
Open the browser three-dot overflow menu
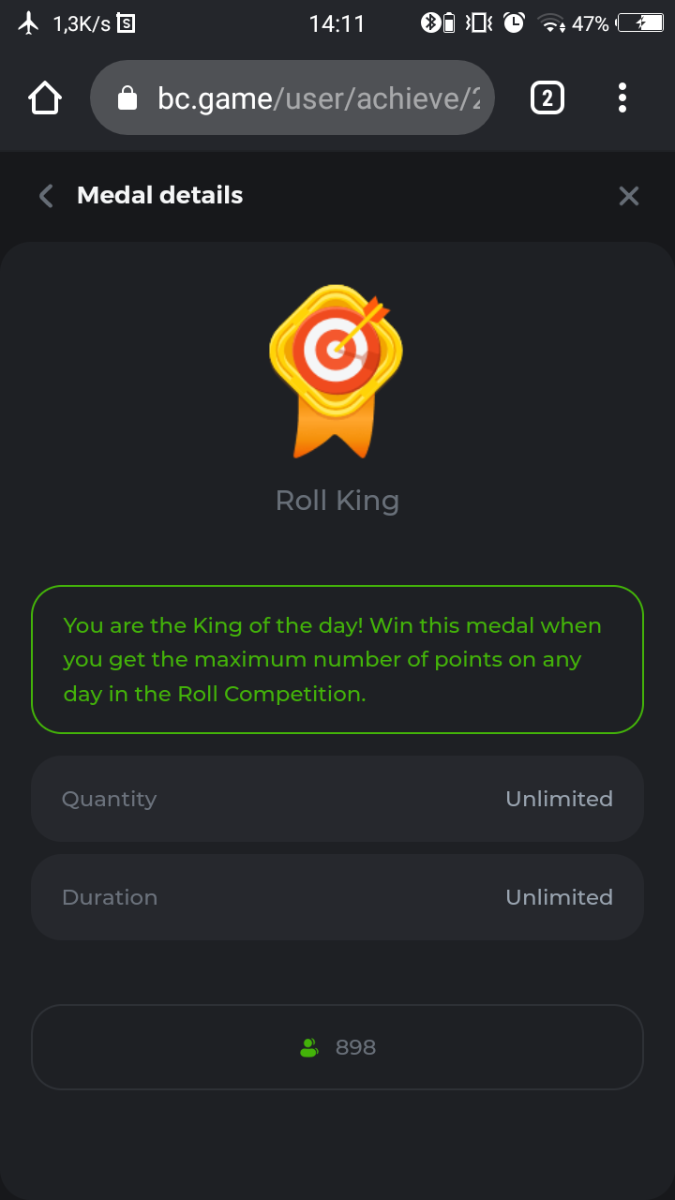pyautogui.click(x=622, y=98)
